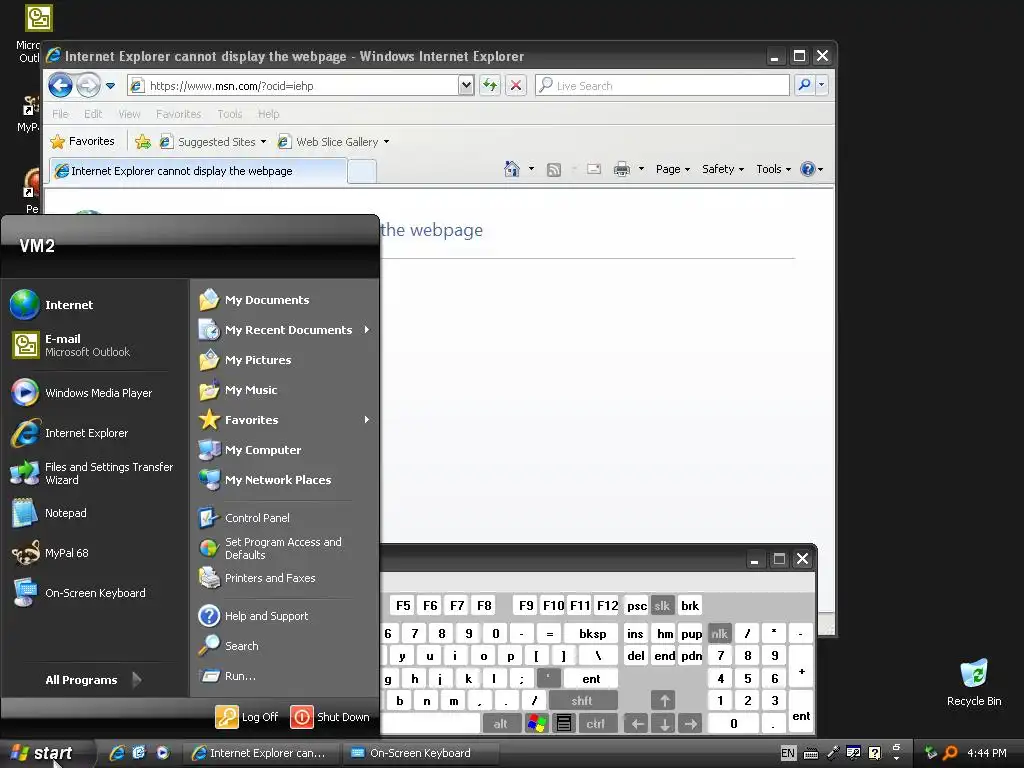This screenshot has height=768, width=1024.
Task: Open the address bar dropdown arrow
Action: [466, 85]
